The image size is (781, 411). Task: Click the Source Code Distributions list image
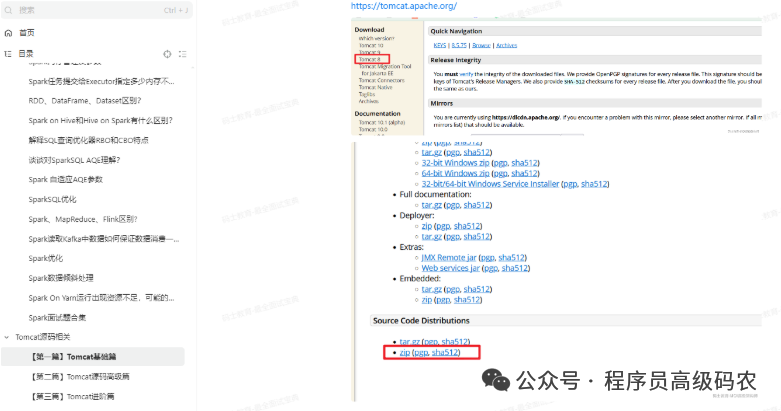(x=556, y=272)
